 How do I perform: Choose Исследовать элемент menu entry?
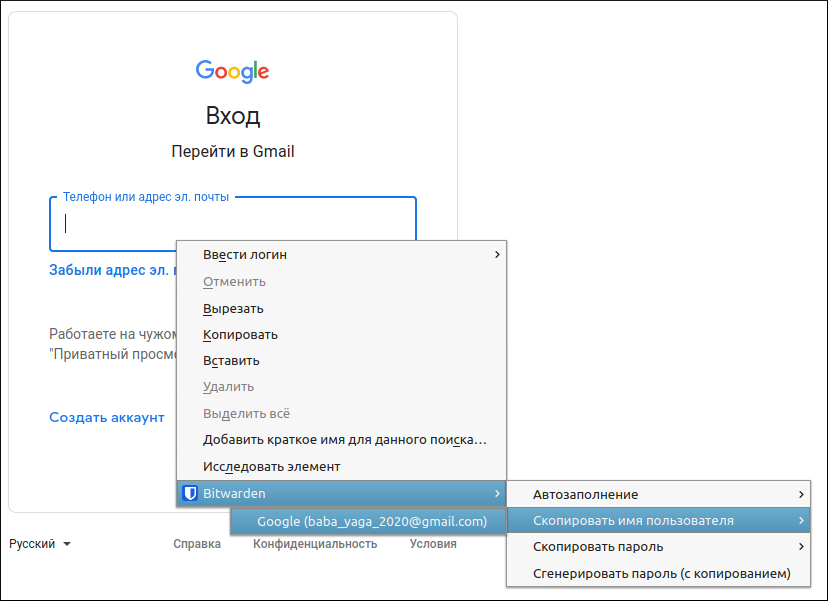click(x=271, y=467)
